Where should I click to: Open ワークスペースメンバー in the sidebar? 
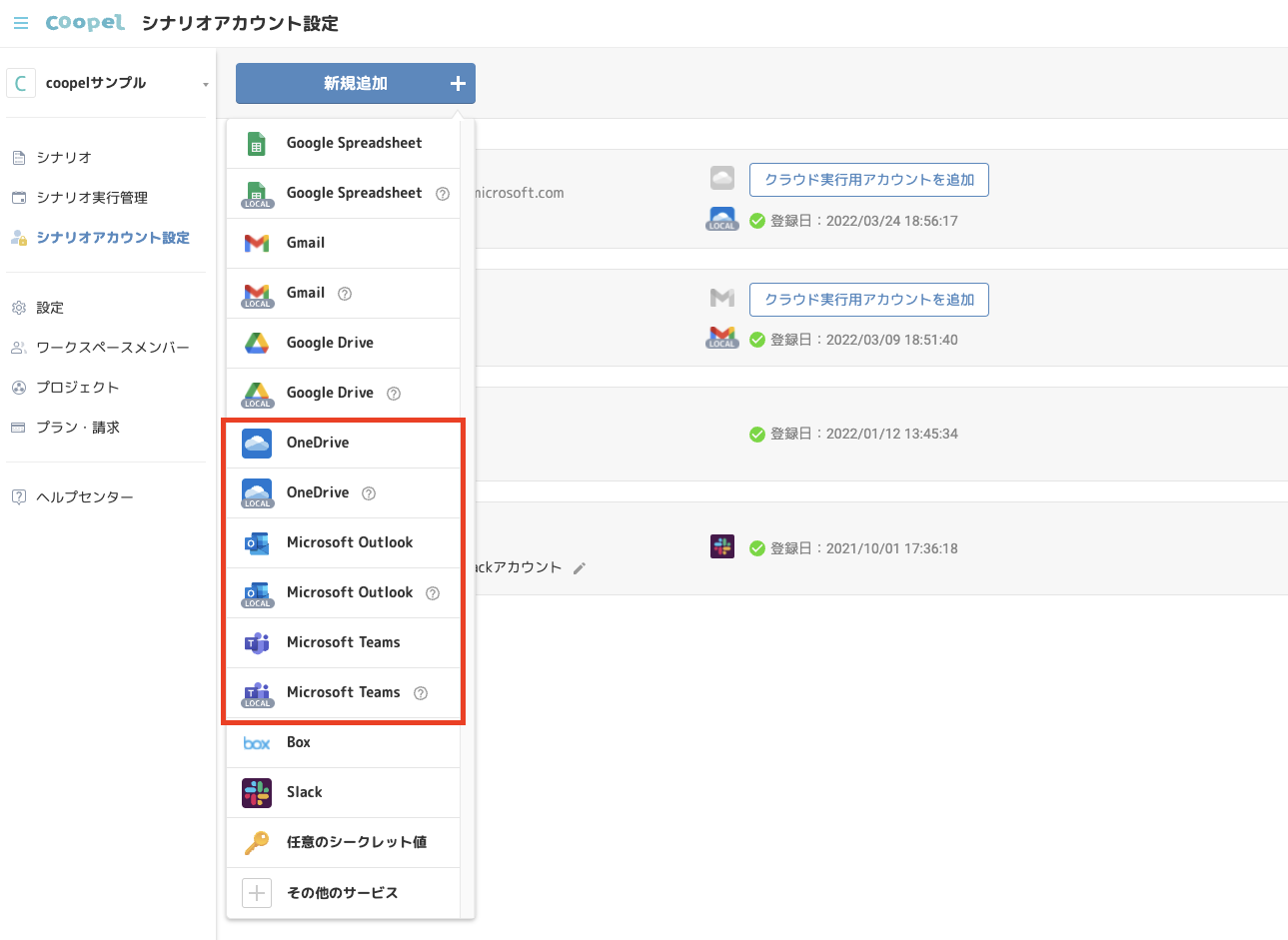pyautogui.click(x=113, y=348)
